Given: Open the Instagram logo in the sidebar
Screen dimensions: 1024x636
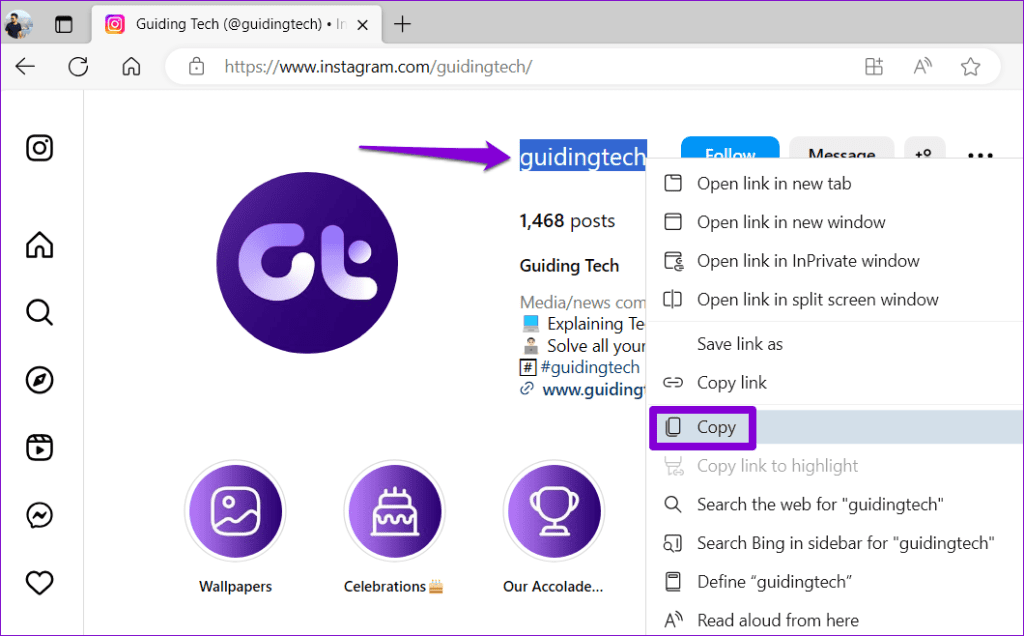Looking at the screenshot, I should (39, 147).
